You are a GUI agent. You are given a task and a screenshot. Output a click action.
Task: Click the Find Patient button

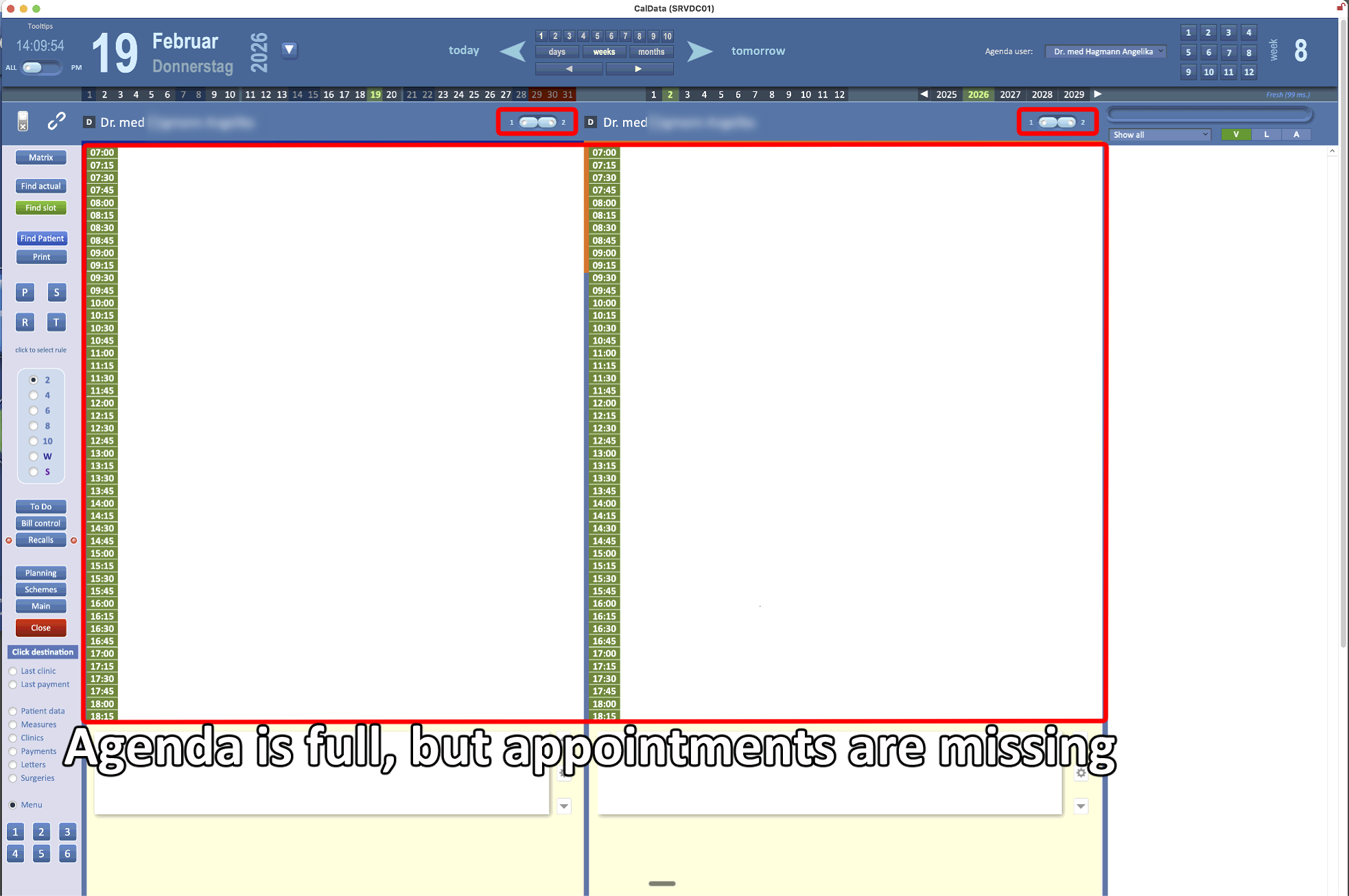(x=41, y=238)
